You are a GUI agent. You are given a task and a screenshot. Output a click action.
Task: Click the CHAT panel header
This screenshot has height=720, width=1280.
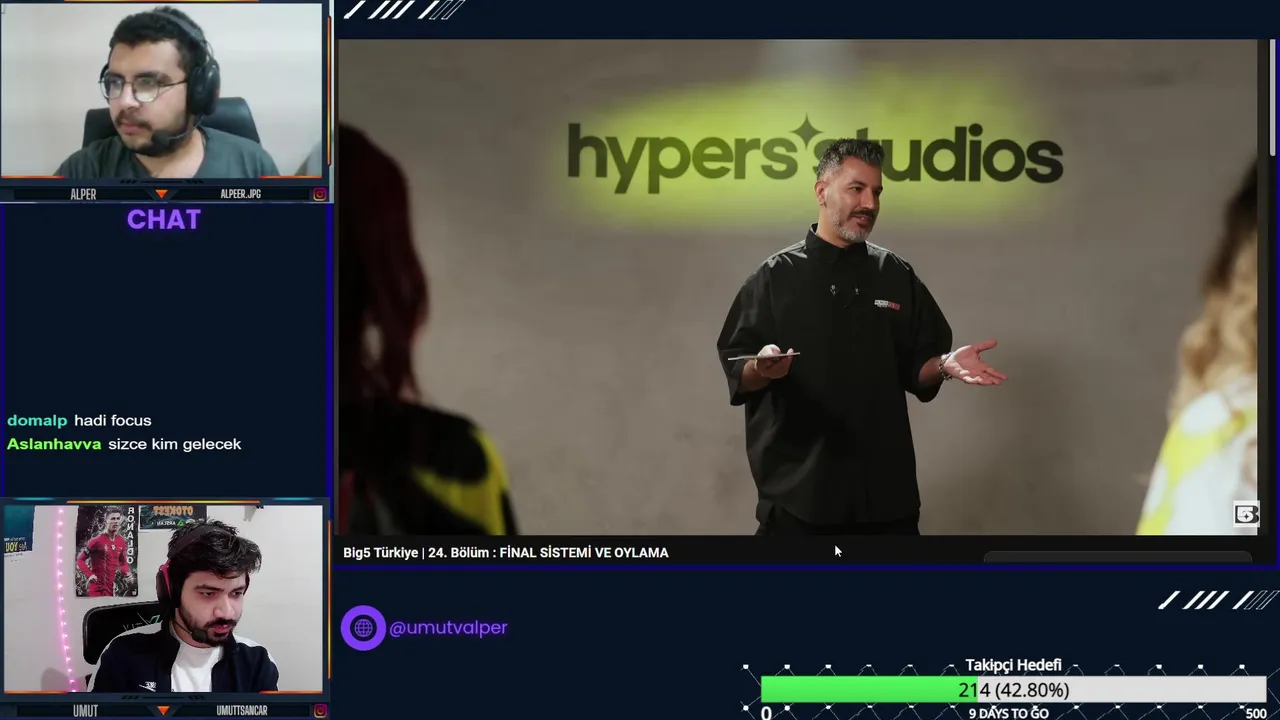pos(164,220)
